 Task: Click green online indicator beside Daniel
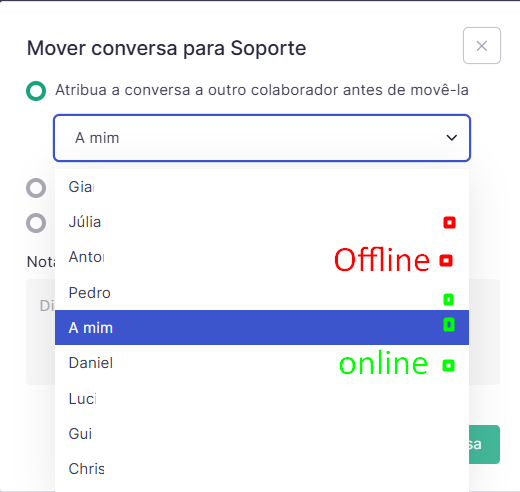point(448,365)
